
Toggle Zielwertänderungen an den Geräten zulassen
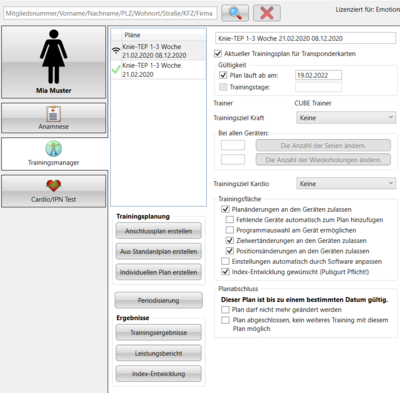tap(230, 240)
